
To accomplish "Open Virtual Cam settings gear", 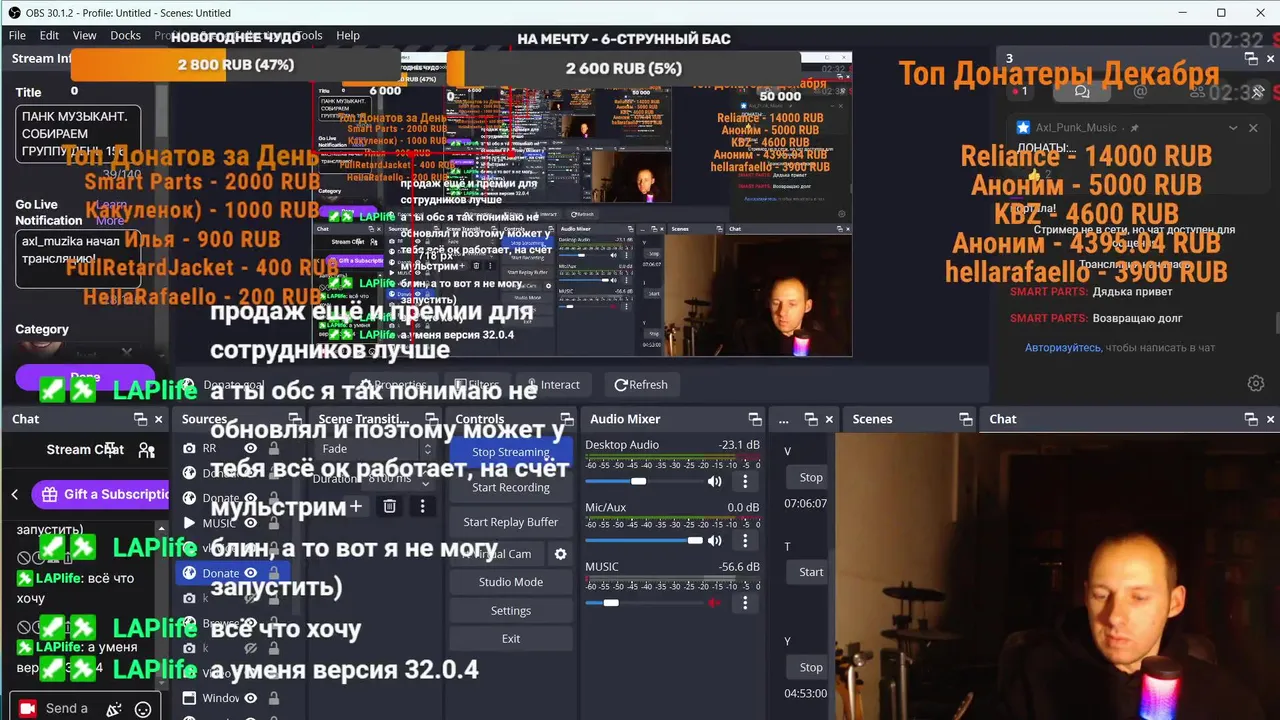I will point(560,554).
